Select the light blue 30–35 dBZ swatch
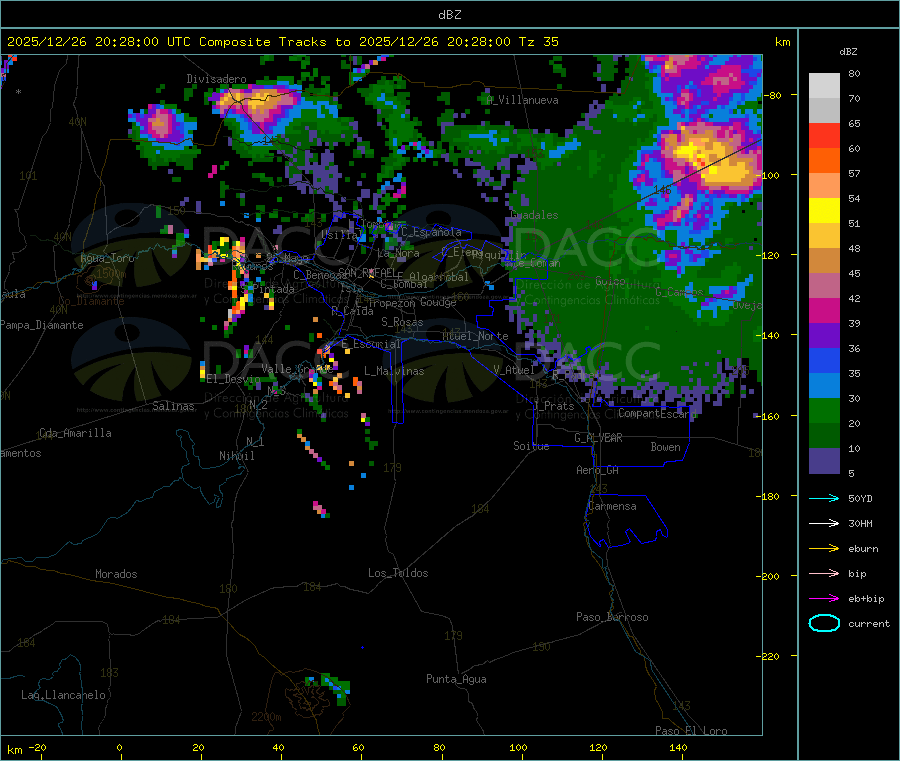The width and height of the screenshot is (900, 761). pyautogui.click(x=824, y=386)
